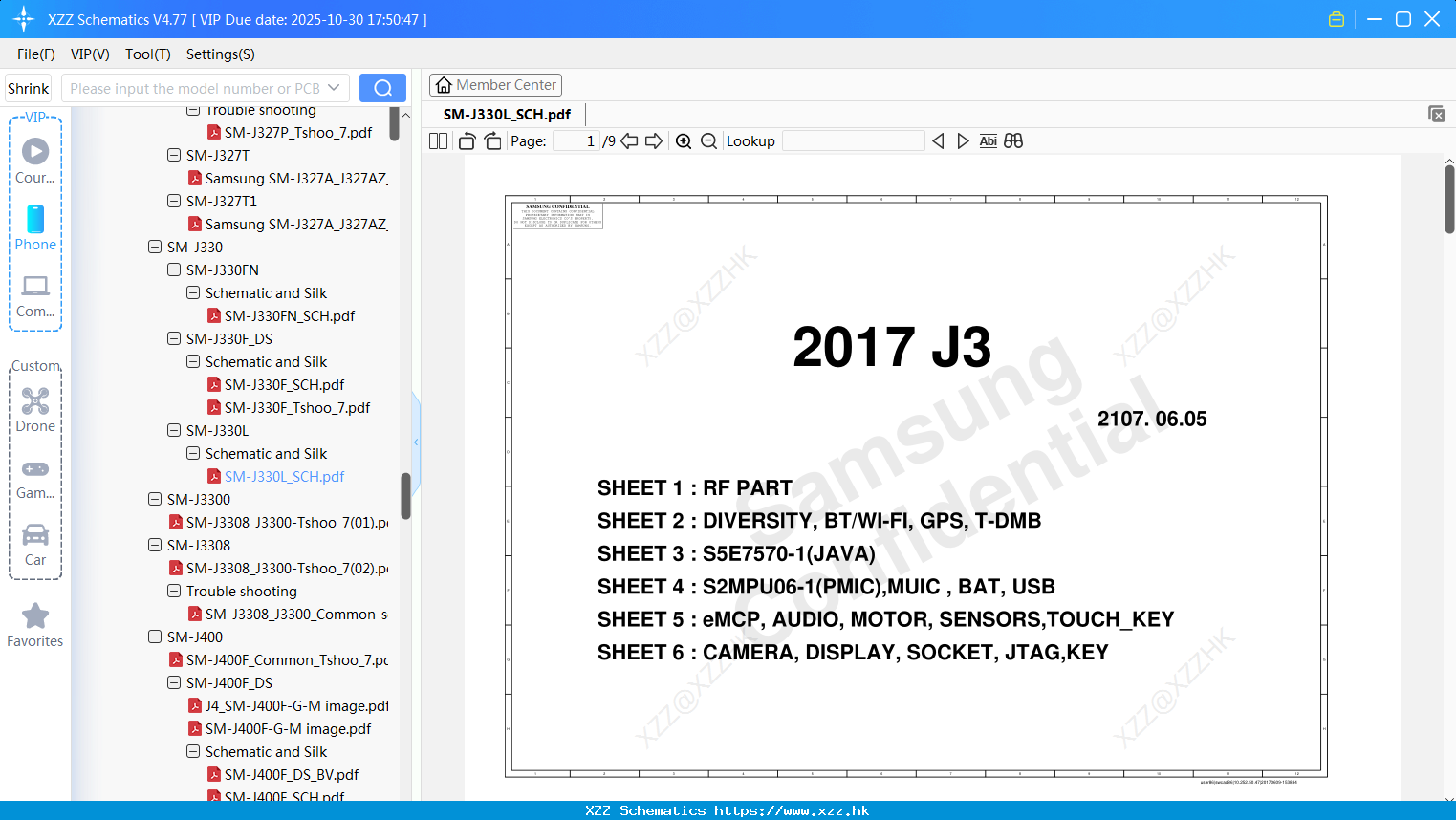Open J4_SM-J400F-G-M image.pdf
The image size is (1456, 820).
296,705
